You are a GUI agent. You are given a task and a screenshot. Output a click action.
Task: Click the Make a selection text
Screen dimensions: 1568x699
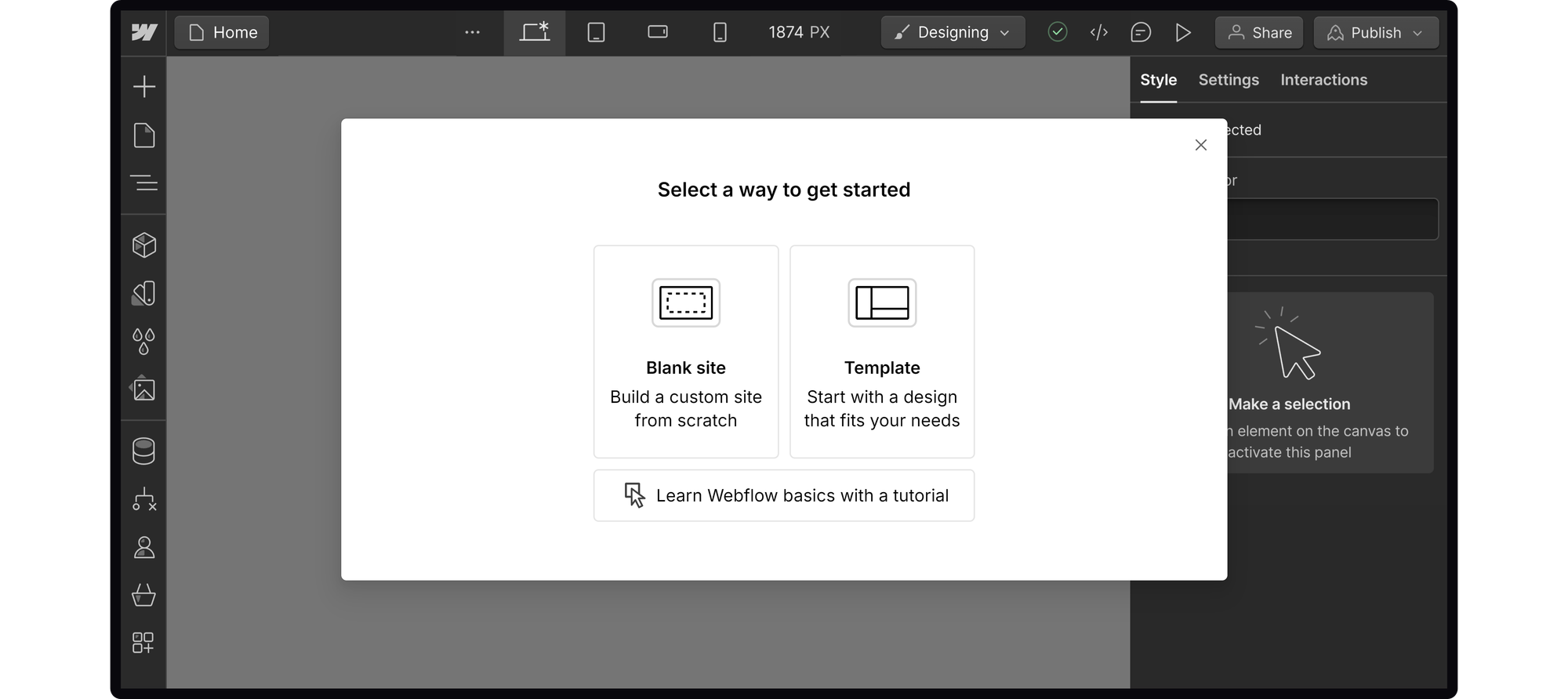click(x=1289, y=404)
